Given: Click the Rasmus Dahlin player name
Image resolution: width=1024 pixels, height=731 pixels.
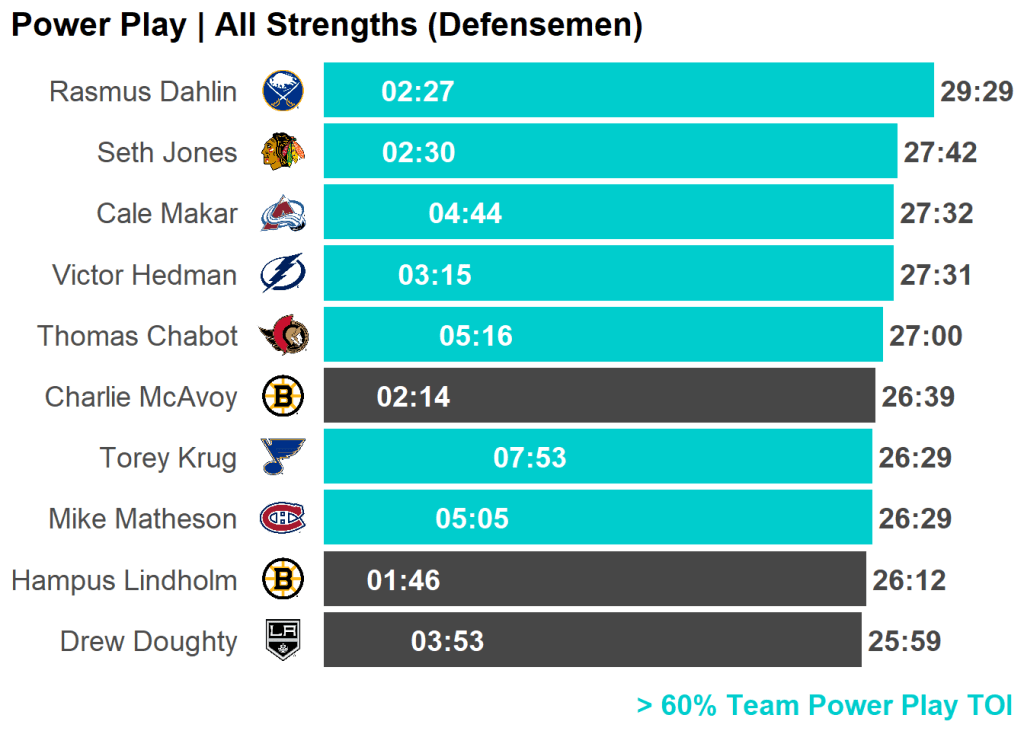Looking at the screenshot, I should (143, 92).
